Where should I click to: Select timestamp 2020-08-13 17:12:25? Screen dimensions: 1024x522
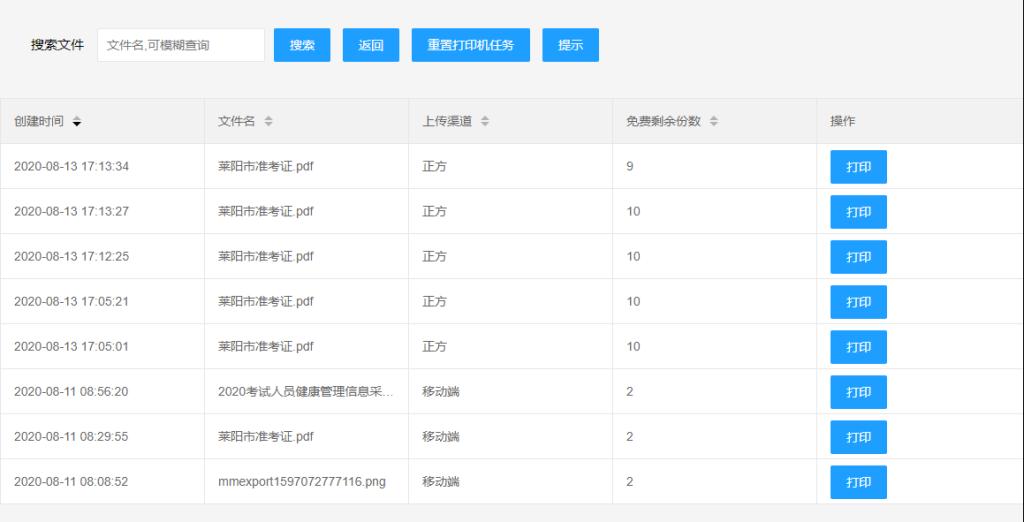tap(71, 257)
